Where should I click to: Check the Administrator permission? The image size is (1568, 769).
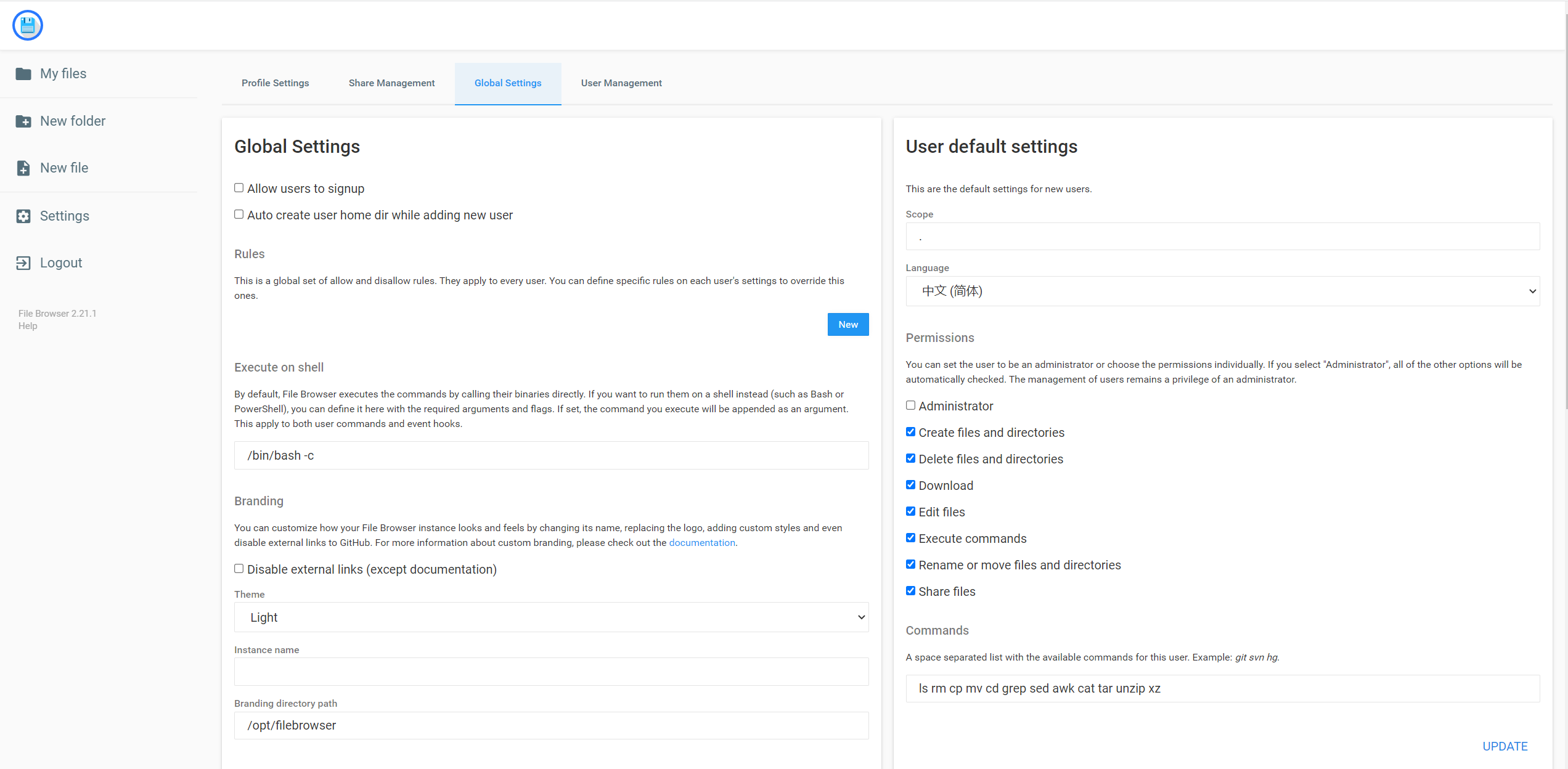910,405
